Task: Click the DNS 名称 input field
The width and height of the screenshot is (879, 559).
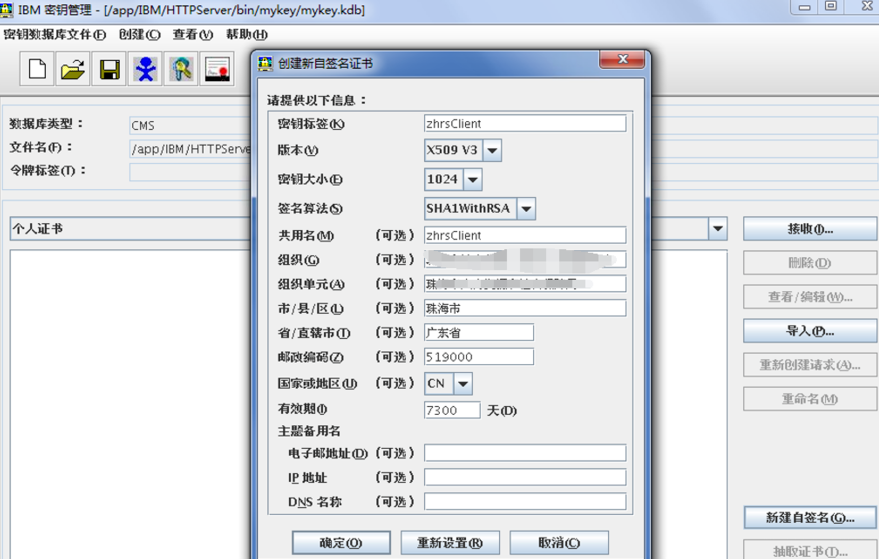Action: 525,501
